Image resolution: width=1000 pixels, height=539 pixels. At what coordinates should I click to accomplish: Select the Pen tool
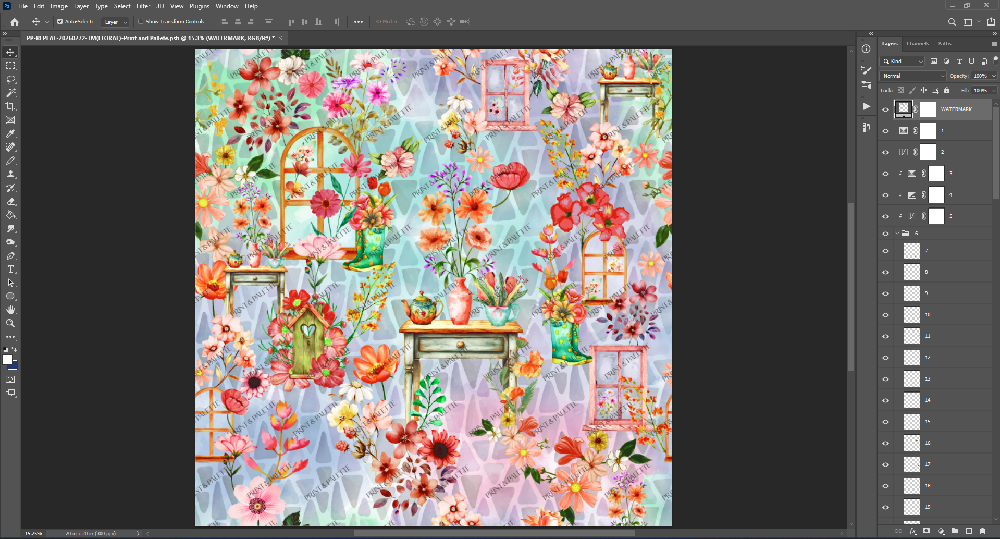[11, 256]
